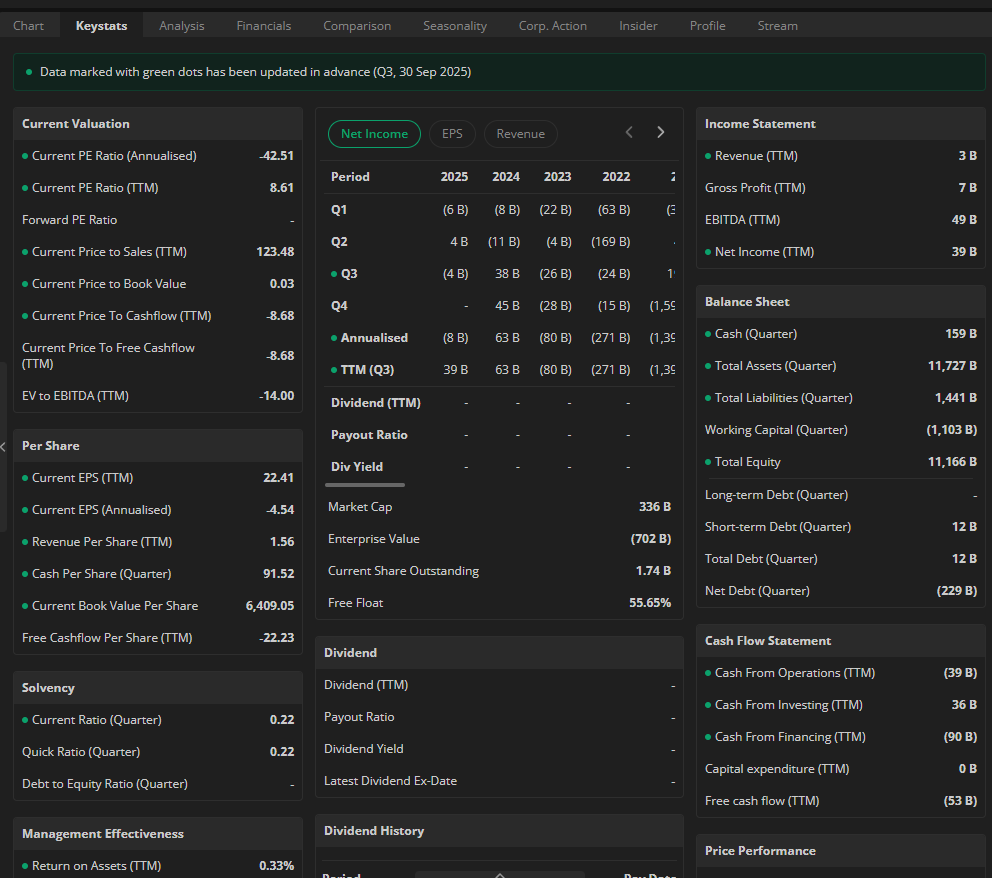
Task: Collapse the left sidebar chevron handle
Action: point(4,447)
